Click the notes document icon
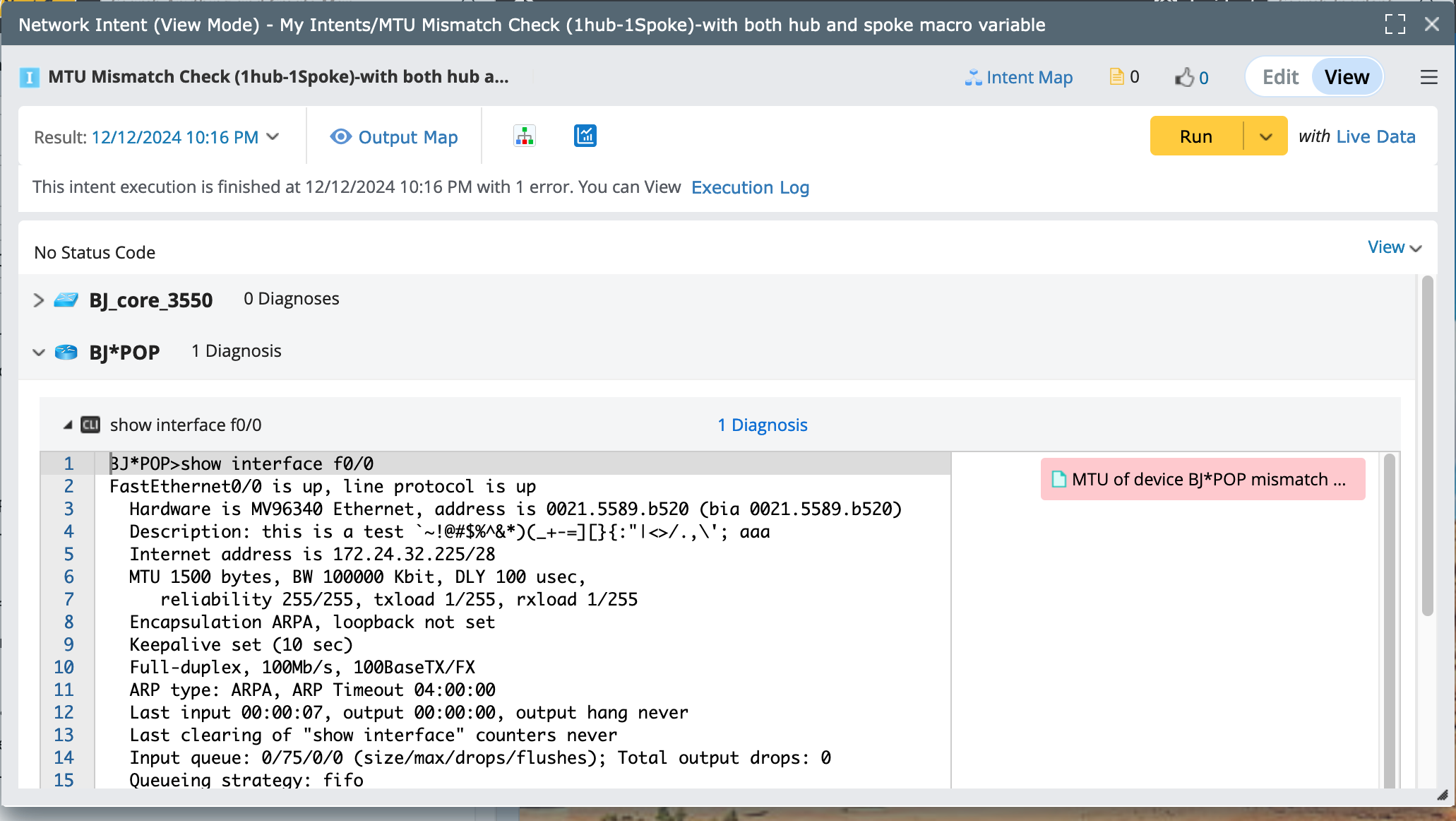The image size is (1456, 821). point(1116,76)
